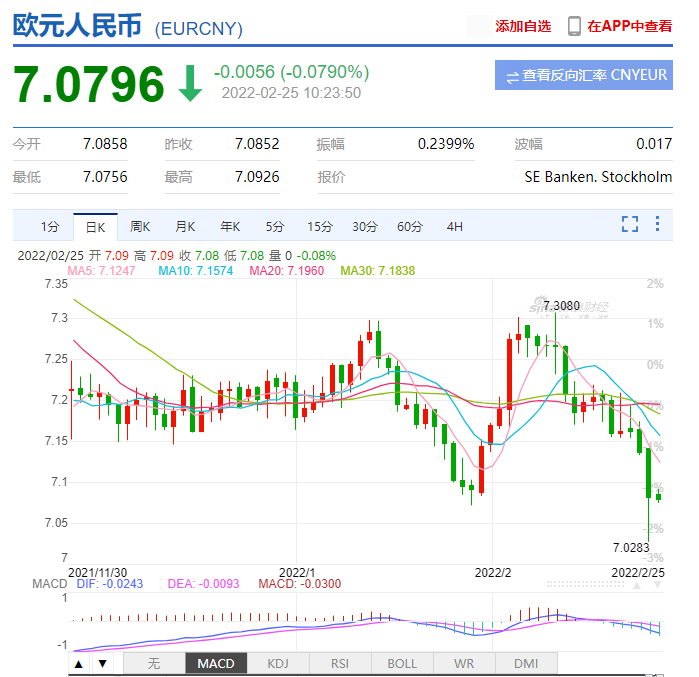Click the MA20: 7.1960 legend label
This screenshot has height=677, width=699.
click(x=287, y=271)
